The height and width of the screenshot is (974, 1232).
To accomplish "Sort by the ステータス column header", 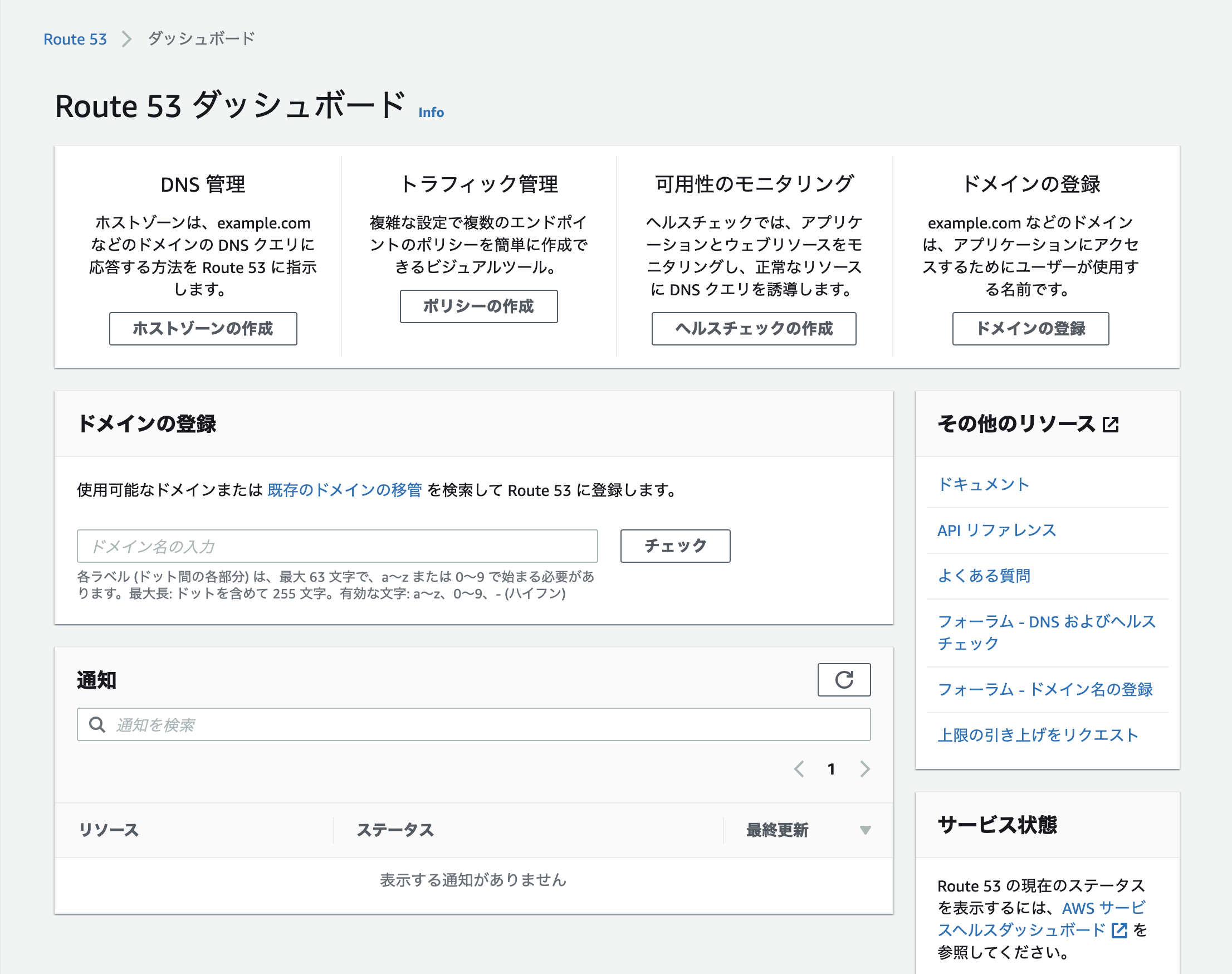I will [x=395, y=830].
